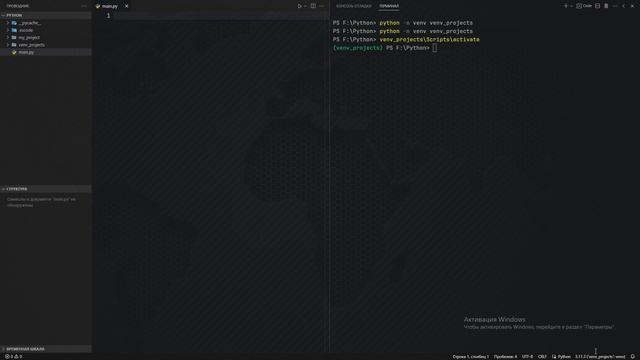
Task: Click the venv_projects folder icon
Action: click(14, 45)
